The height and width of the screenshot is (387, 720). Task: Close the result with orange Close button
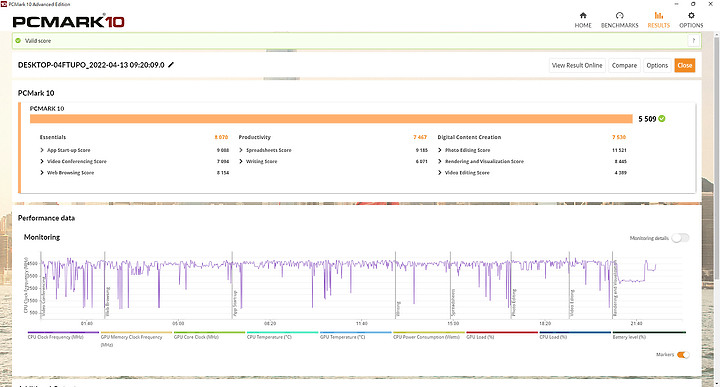click(x=685, y=65)
